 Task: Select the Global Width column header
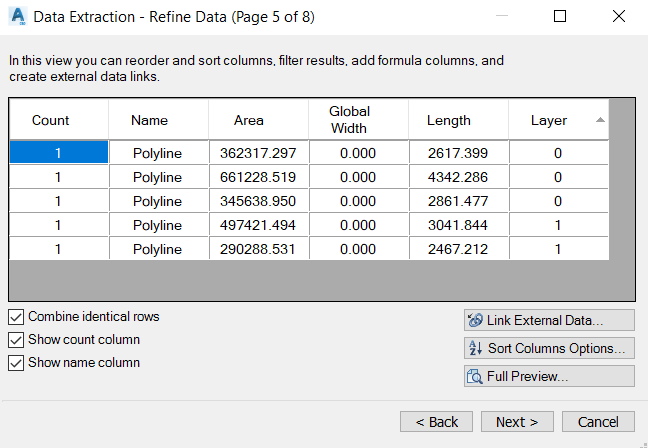click(349, 120)
